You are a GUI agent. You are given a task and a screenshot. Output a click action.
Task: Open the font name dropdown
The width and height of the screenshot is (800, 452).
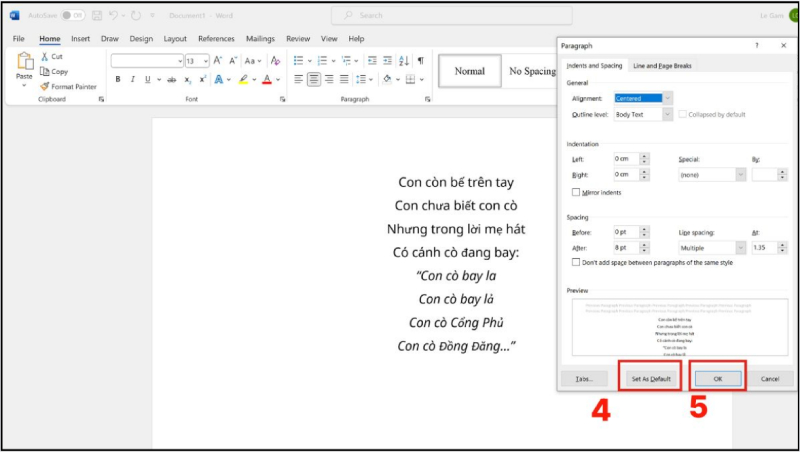(x=180, y=61)
